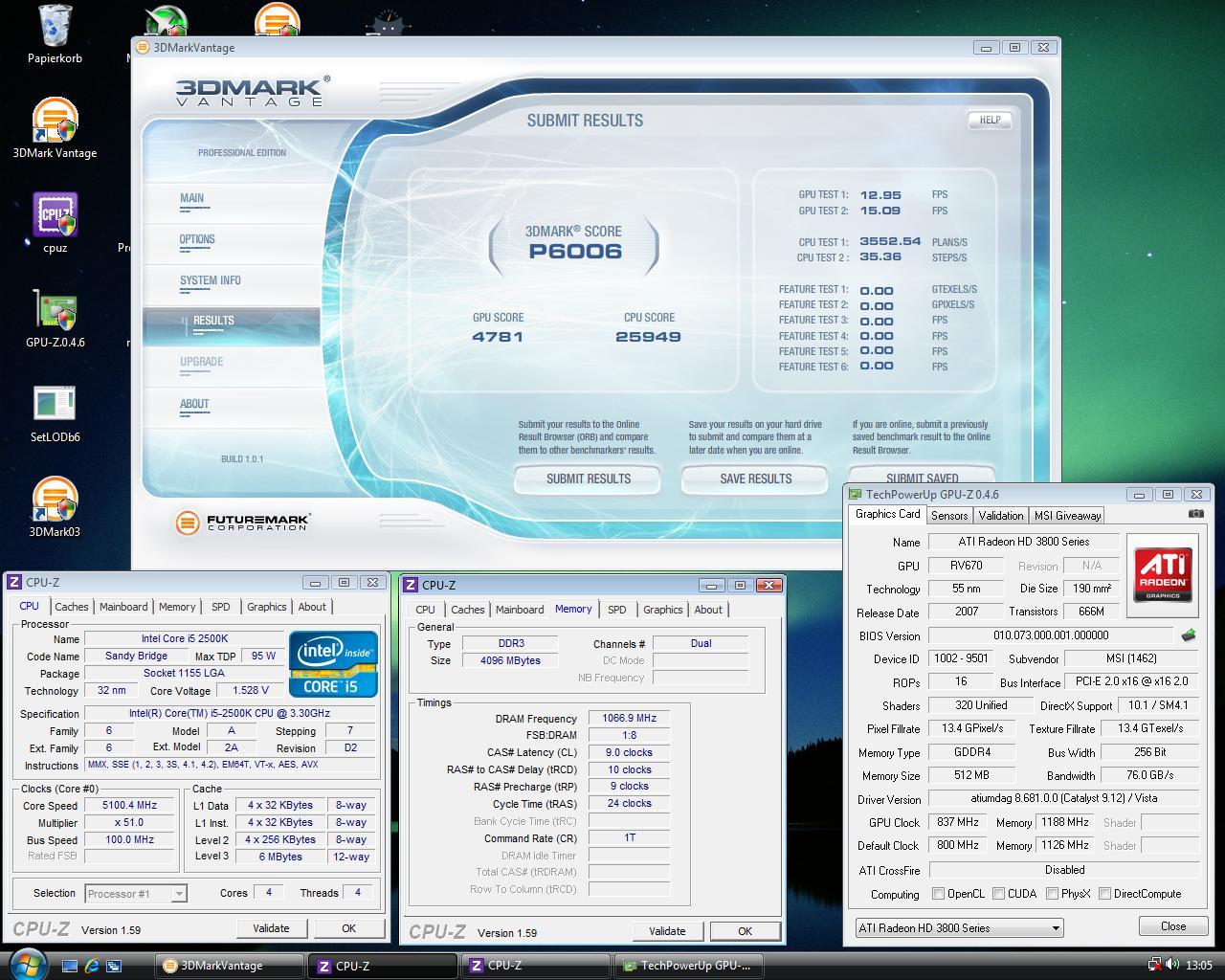Click Validate in the CPU-Z Memory window
The height and width of the screenshot is (980, 1225).
[667, 931]
